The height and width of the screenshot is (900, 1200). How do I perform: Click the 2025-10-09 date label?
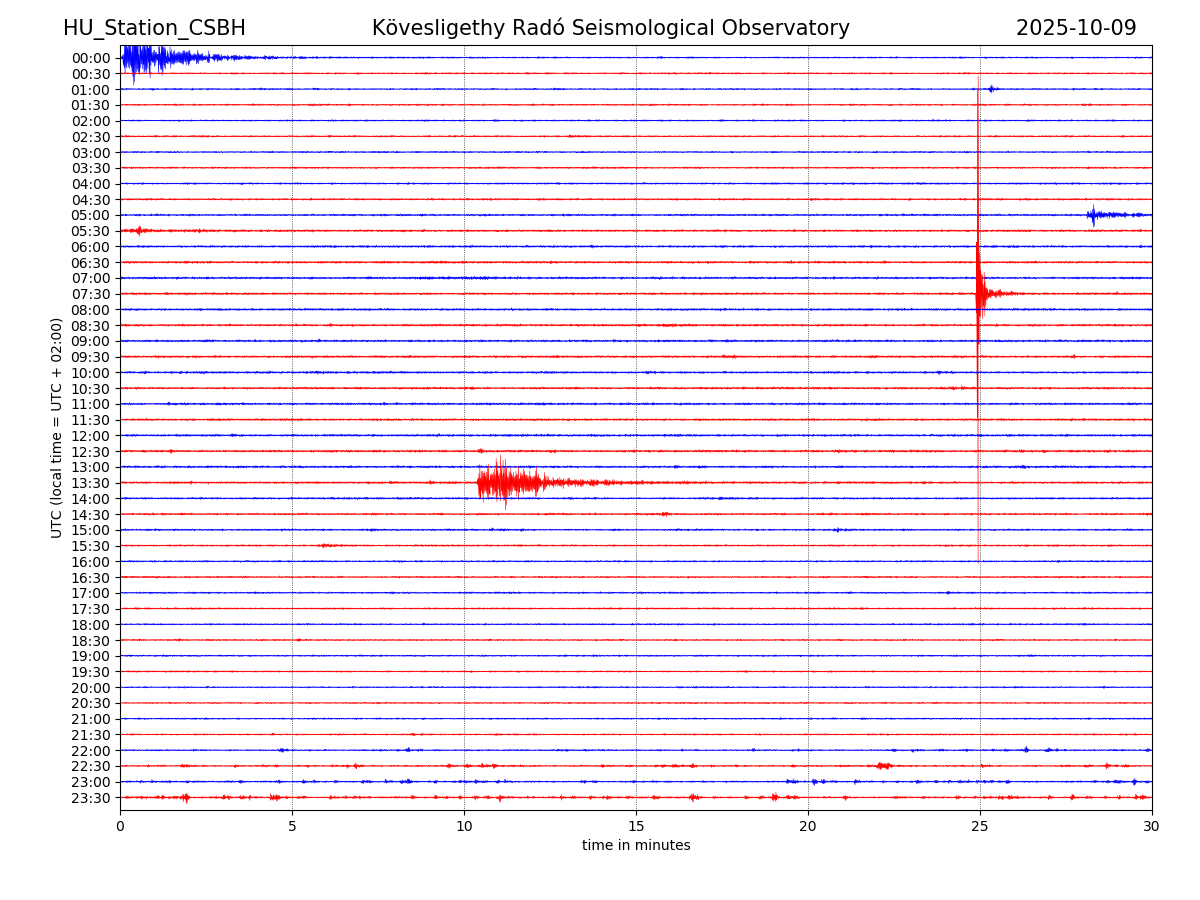(1075, 28)
